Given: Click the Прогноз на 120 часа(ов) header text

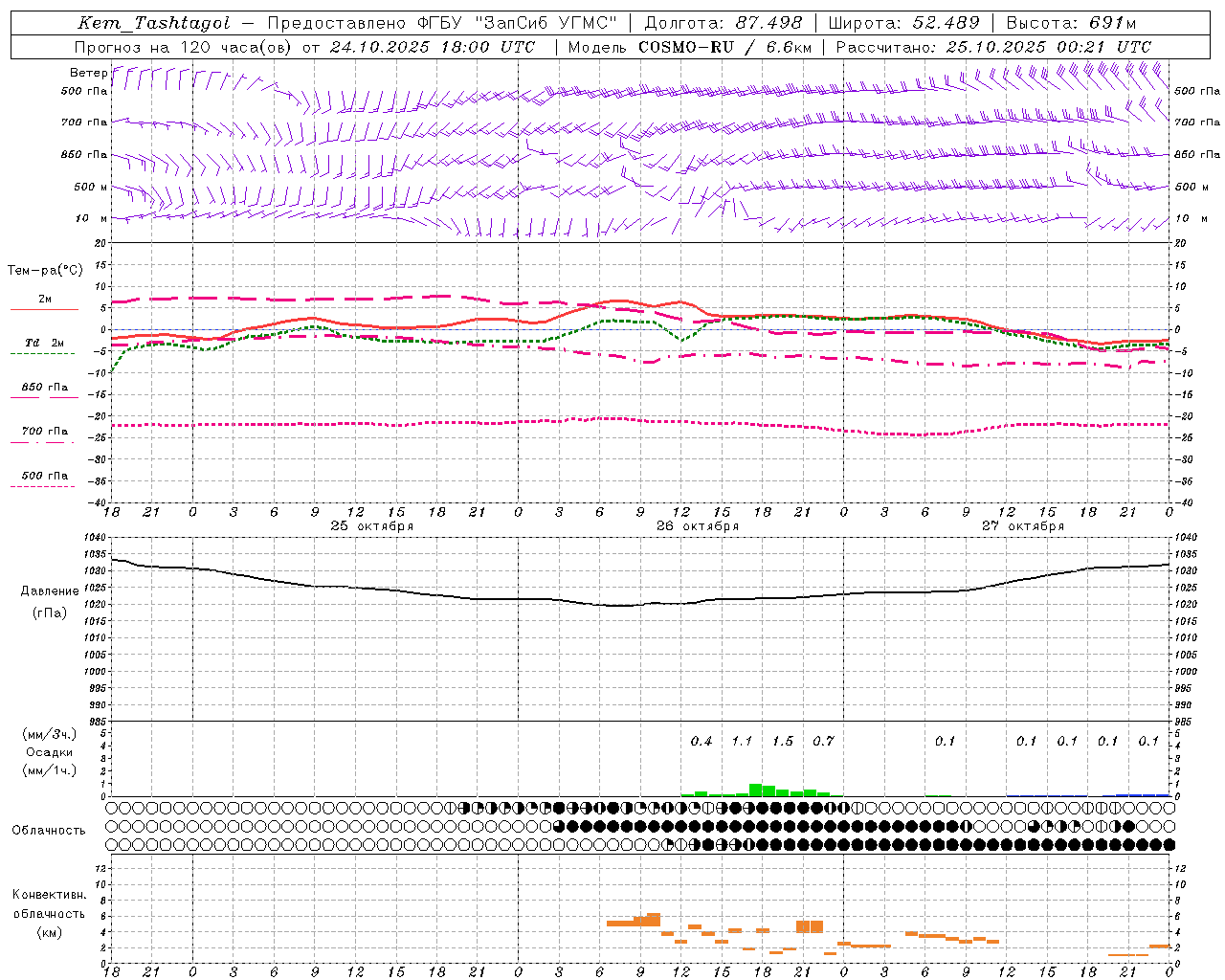Looking at the screenshot, I should 184,47.
